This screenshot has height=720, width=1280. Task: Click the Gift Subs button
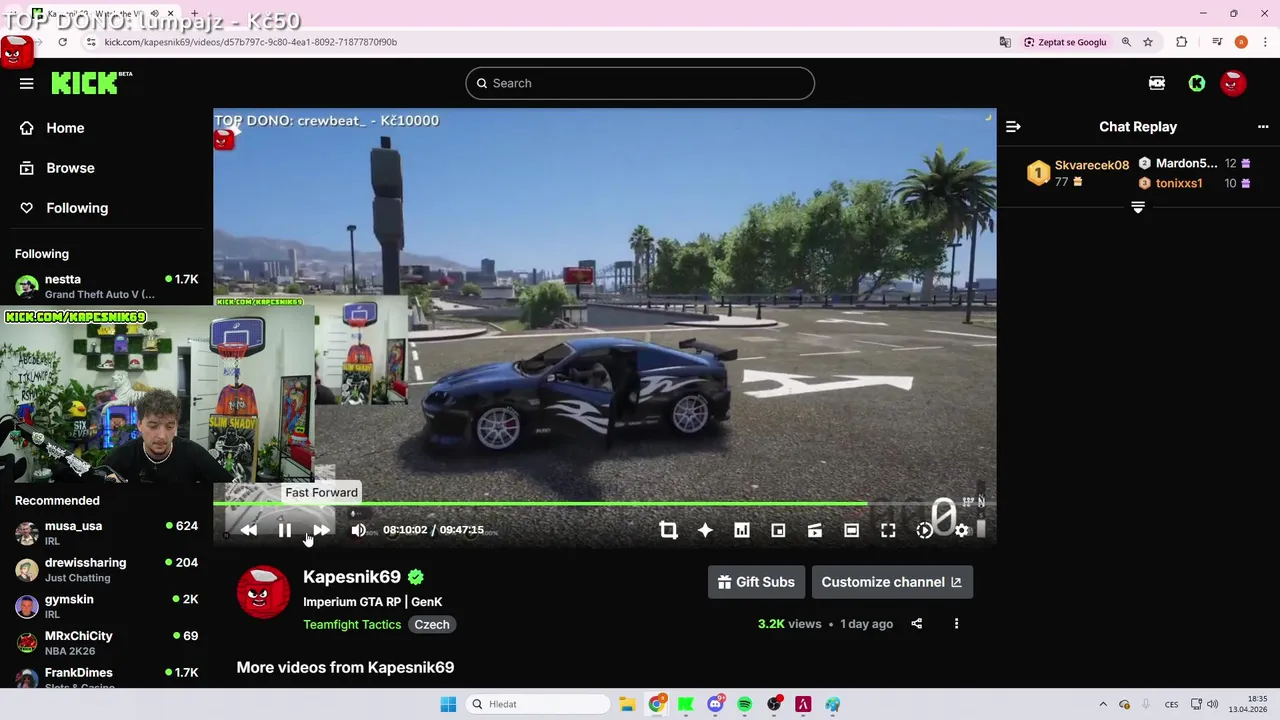click(757, 582)
